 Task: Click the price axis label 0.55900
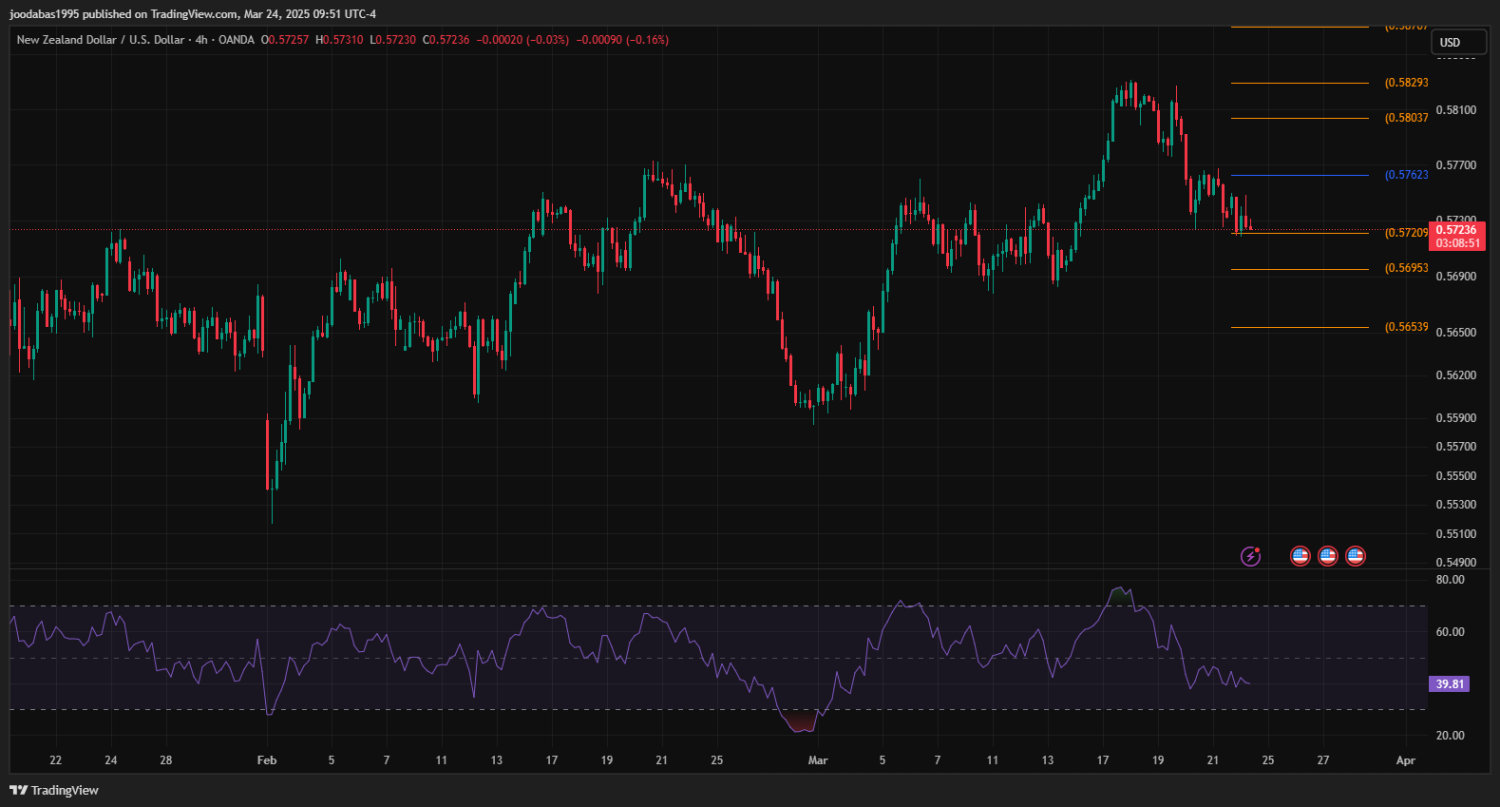(x=1456, y=417)
